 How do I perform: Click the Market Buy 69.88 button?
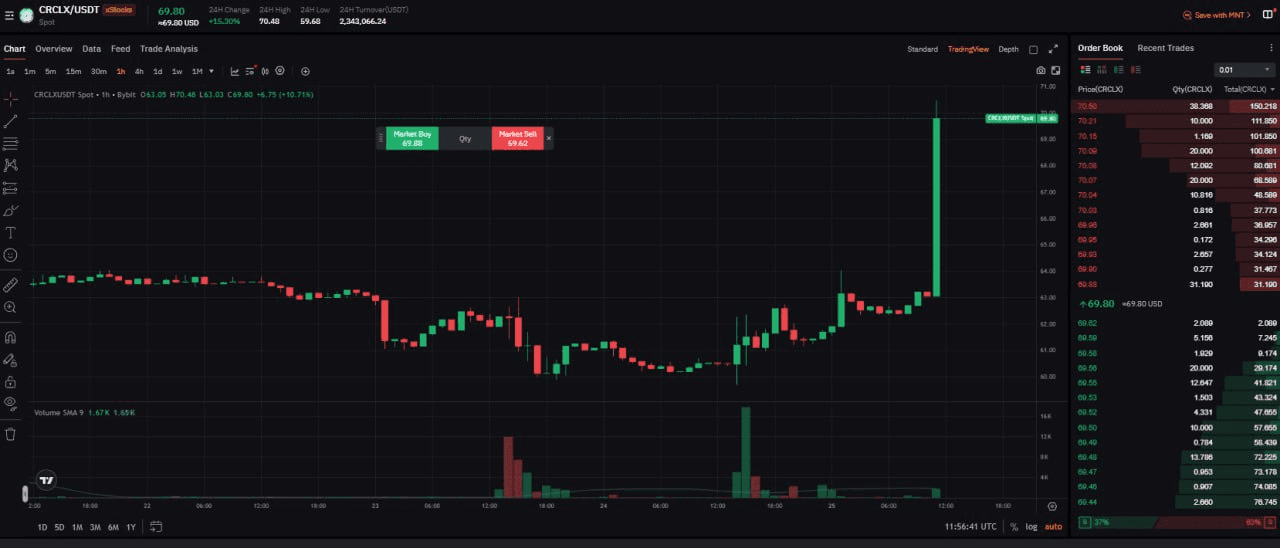tap(412, 139)
